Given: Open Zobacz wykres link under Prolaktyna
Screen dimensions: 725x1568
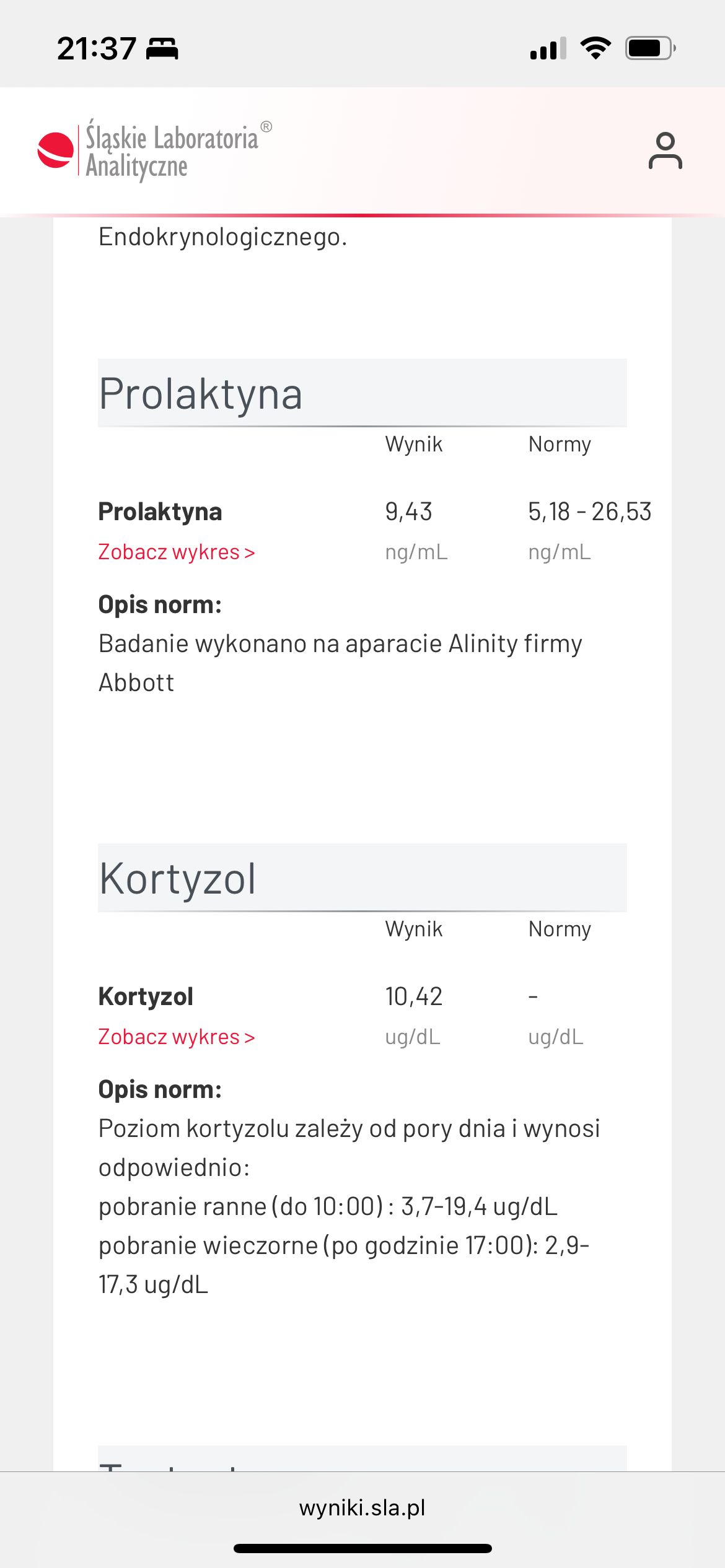Looking at the screenshot, I should [x=177, y=552].
